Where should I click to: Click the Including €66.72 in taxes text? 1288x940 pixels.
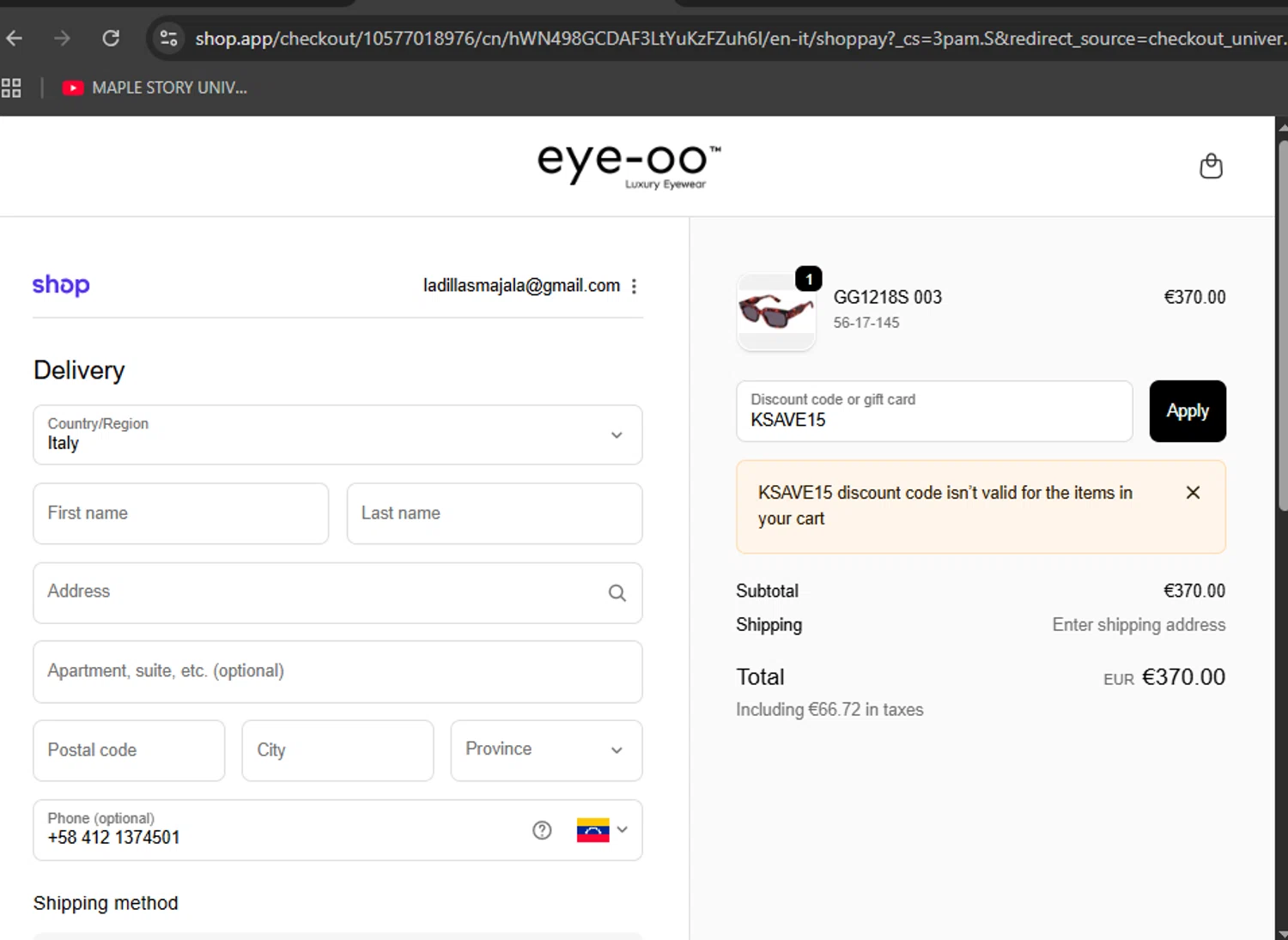[x=829, y=710]
